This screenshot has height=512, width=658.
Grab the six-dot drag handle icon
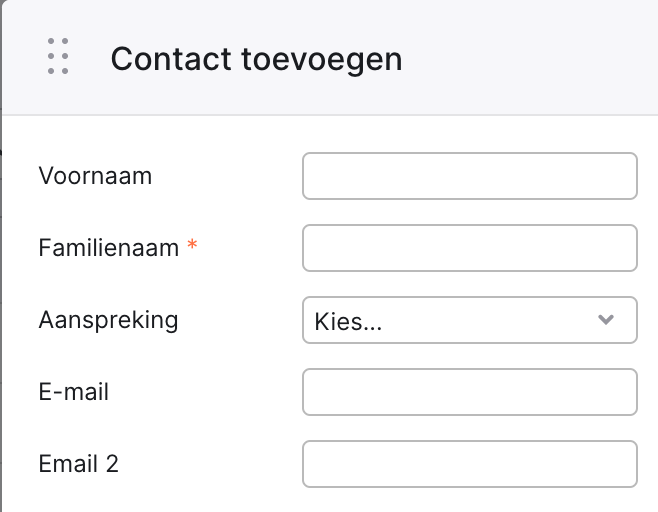(58, 56)
